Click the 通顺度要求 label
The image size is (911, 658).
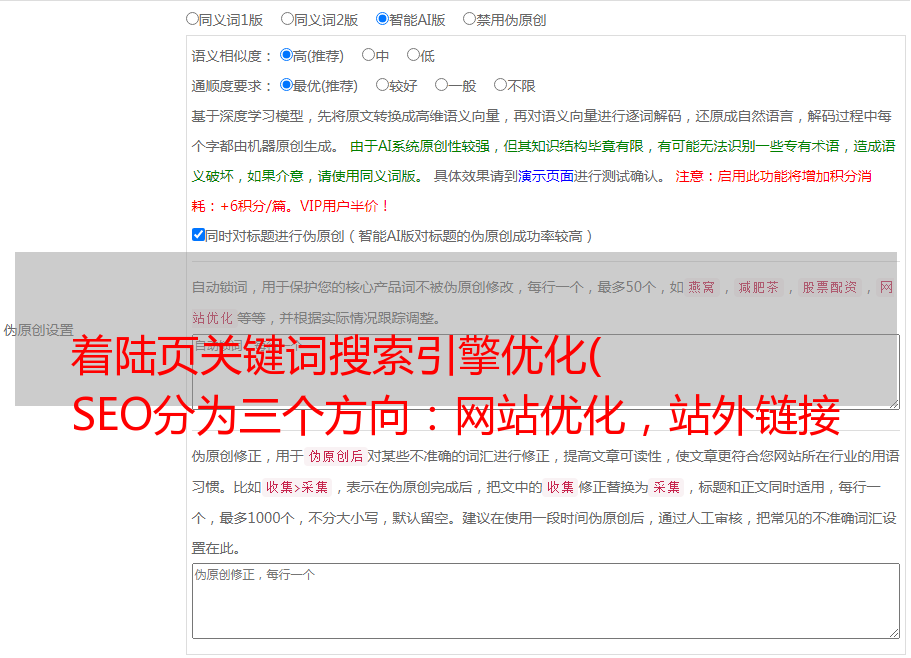point(232,87)
